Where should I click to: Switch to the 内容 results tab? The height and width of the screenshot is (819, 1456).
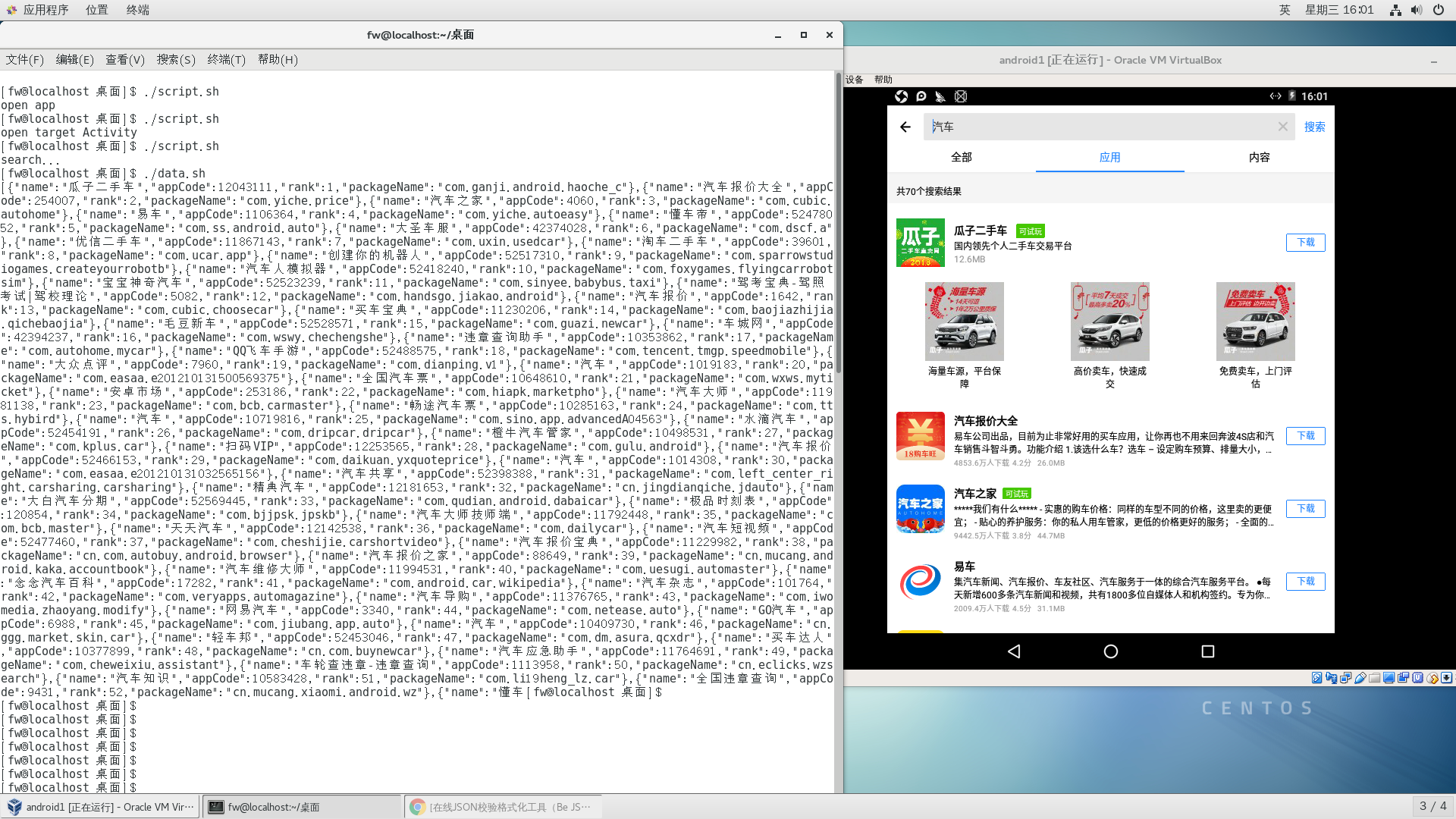pos(1260,157)
